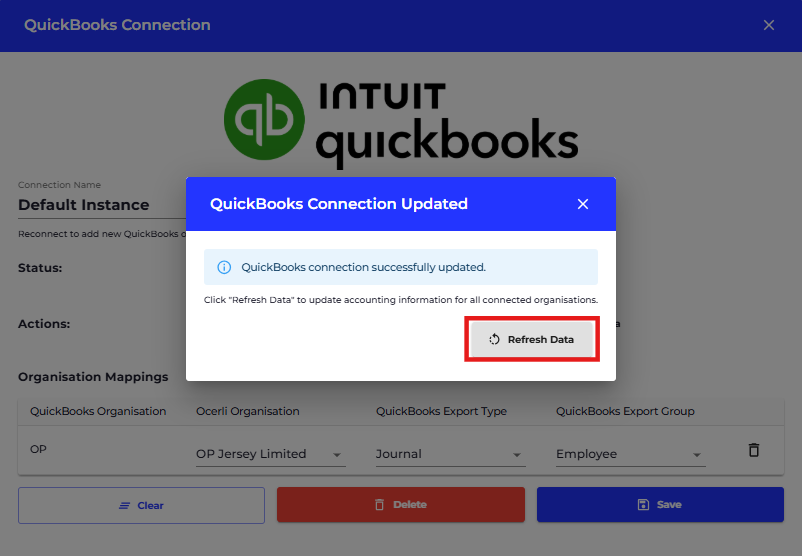Image resolution: width=802 pixels, height=556 pixels.
Task: Click the Intuit QuickBooks logo
Action: pyautogui.click(x=401, y=123)
